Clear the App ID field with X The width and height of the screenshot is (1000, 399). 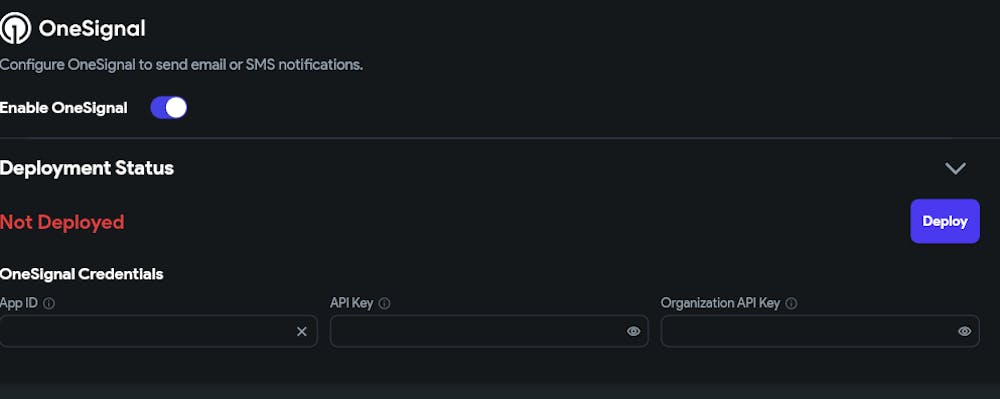[x=302, y=331]
